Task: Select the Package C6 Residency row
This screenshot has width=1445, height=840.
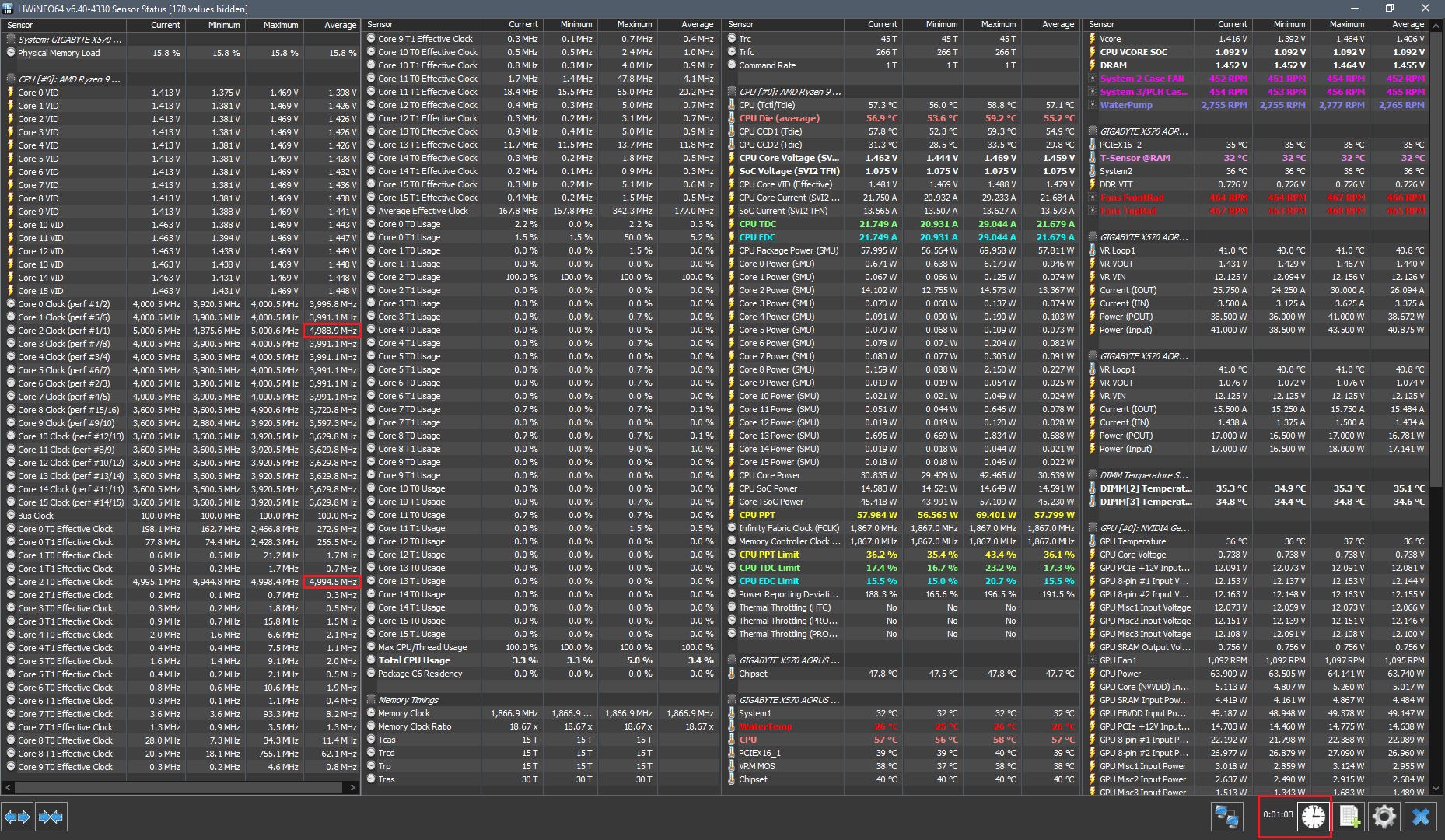Action: tap(540, 674)
